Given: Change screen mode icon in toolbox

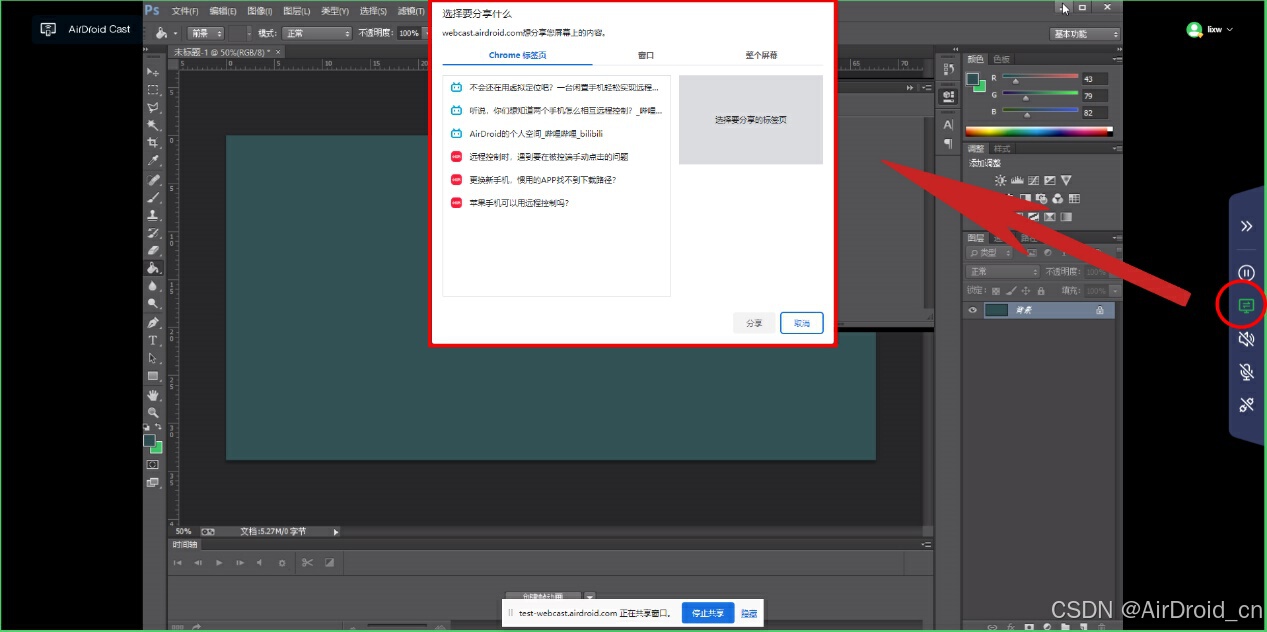Looking at the screenshot, I should point(153,483).
